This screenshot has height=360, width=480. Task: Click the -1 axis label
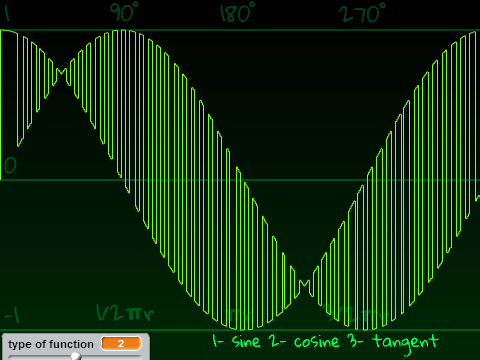(x=12, y=314)
